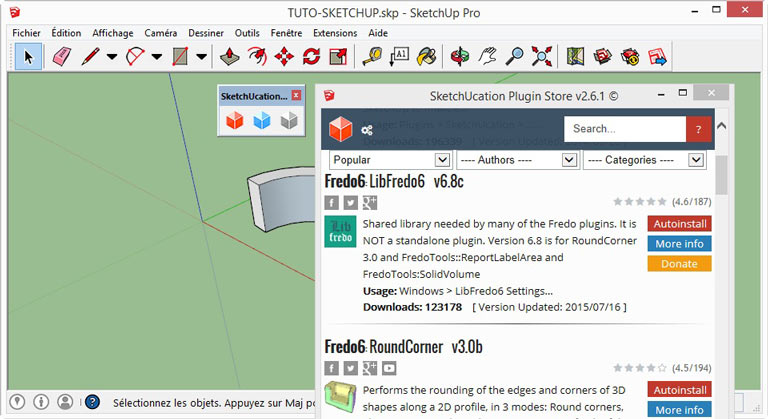Select the Offset tool

point(257,56)
